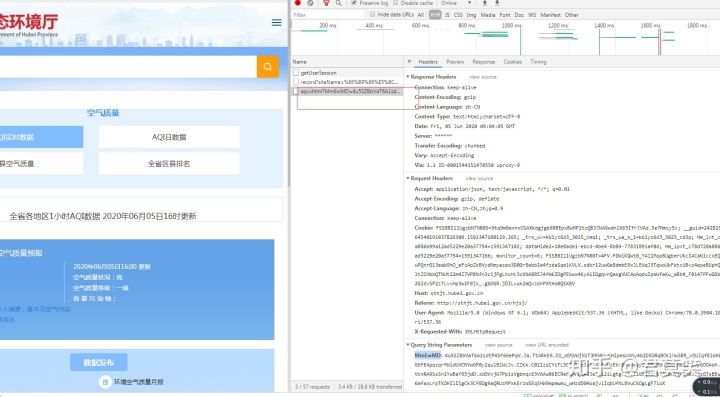Click the webpage search input box
This screenshot has height=397, width=720.
coord(128,67)
